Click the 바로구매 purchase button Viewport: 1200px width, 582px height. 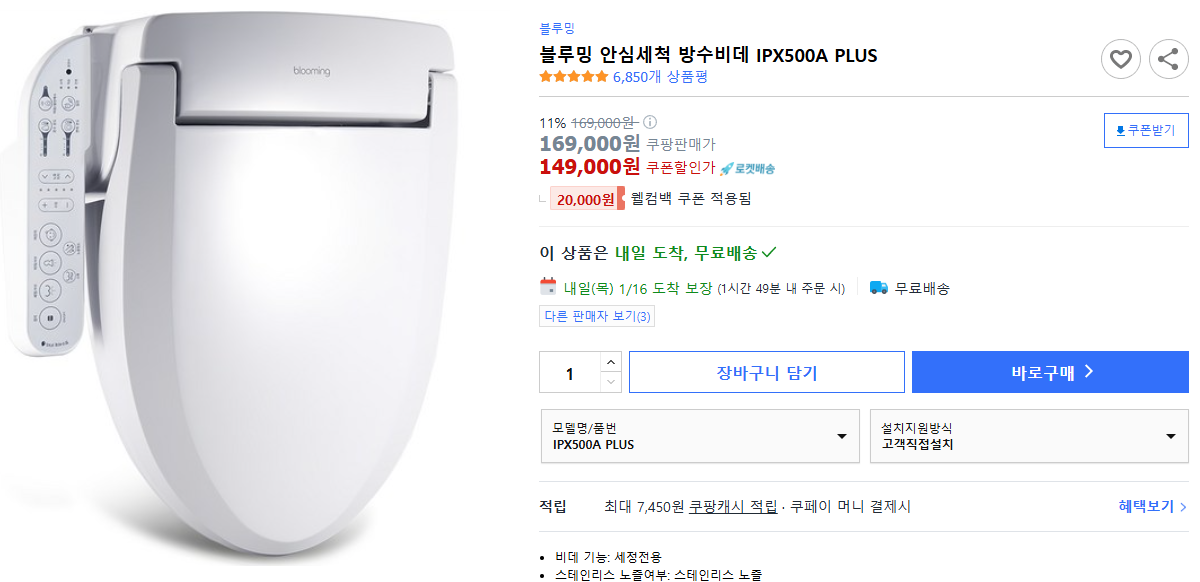tap(1048, 372)
